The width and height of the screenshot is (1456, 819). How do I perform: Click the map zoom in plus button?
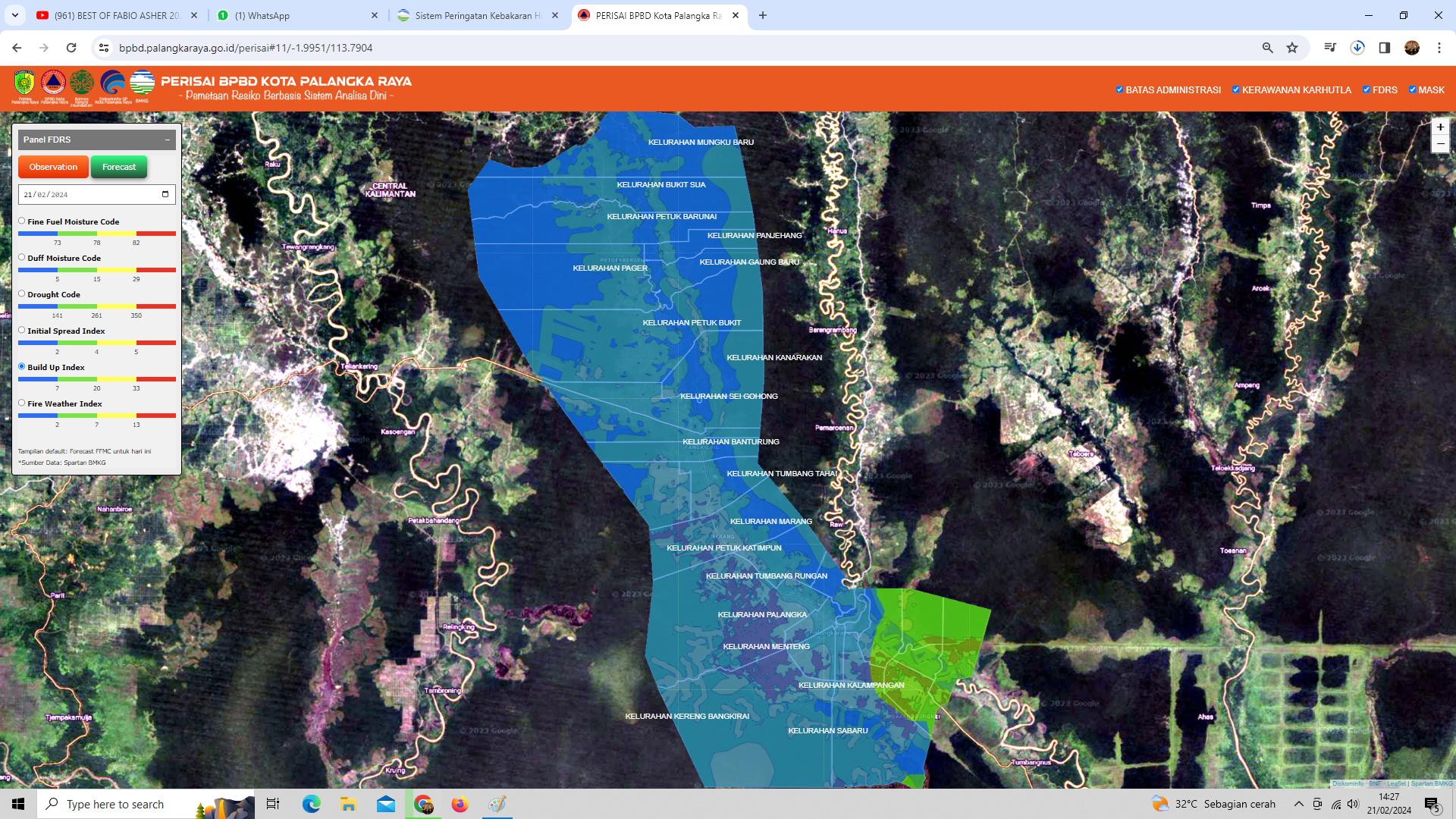pyautogui.click(x=1439, y=127)
